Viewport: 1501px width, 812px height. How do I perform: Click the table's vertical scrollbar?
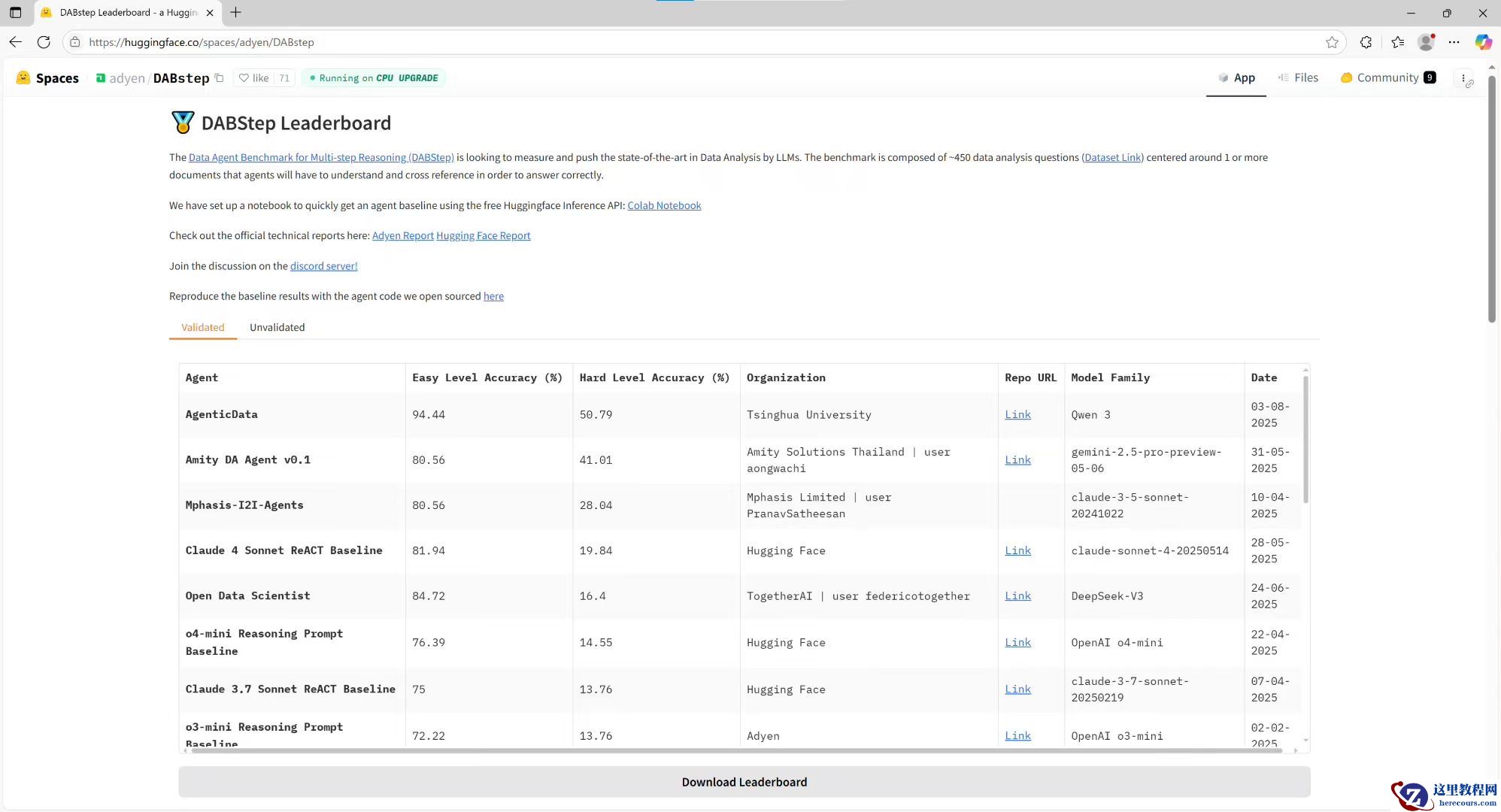1305,440
